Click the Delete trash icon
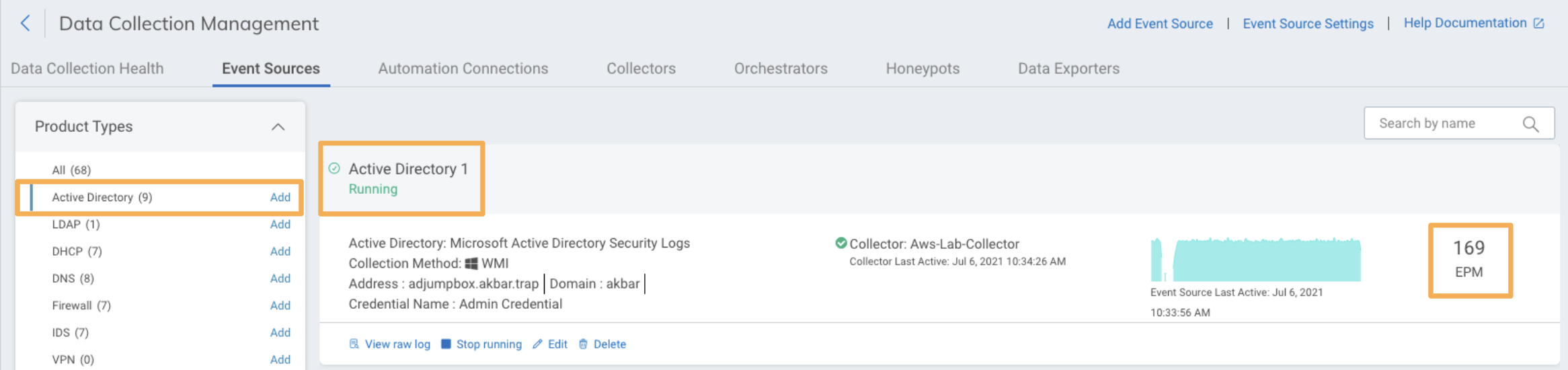The image size is (1568, 370). [x=583, y=344]
